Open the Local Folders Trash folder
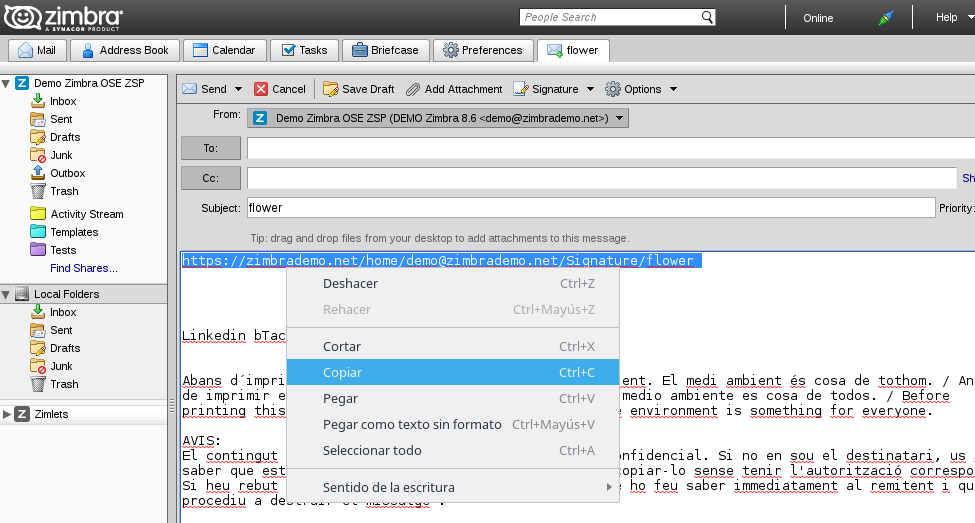This screenshot has height=523, width=975. tap(54, 384)
